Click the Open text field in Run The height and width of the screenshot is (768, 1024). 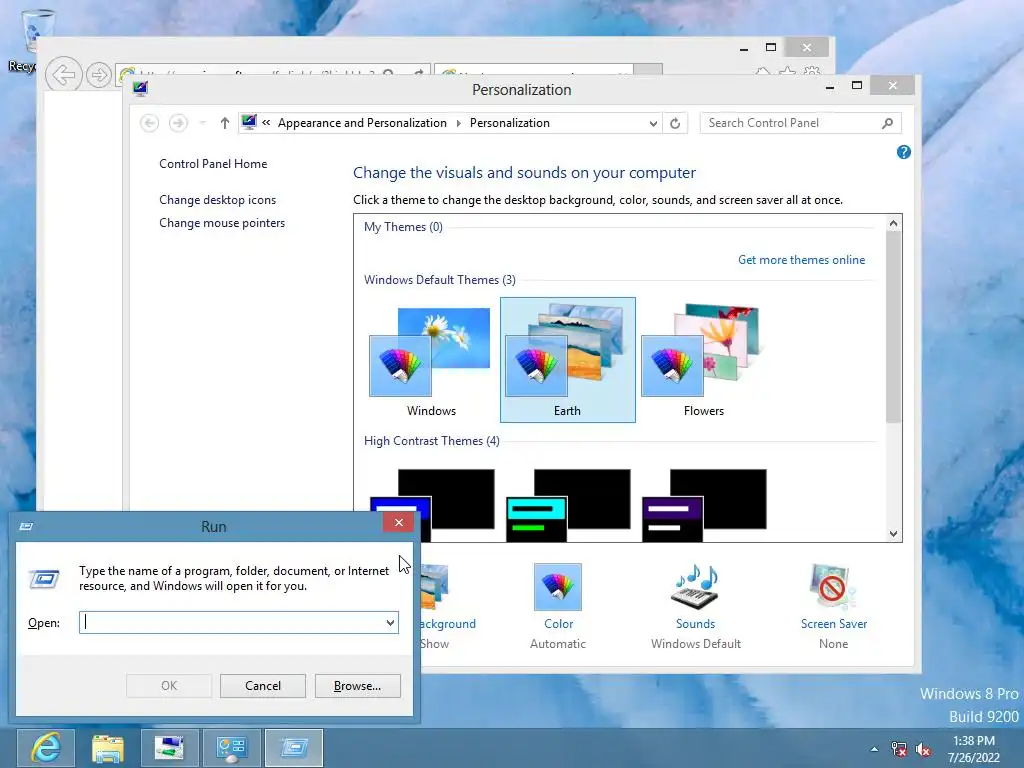239,622
